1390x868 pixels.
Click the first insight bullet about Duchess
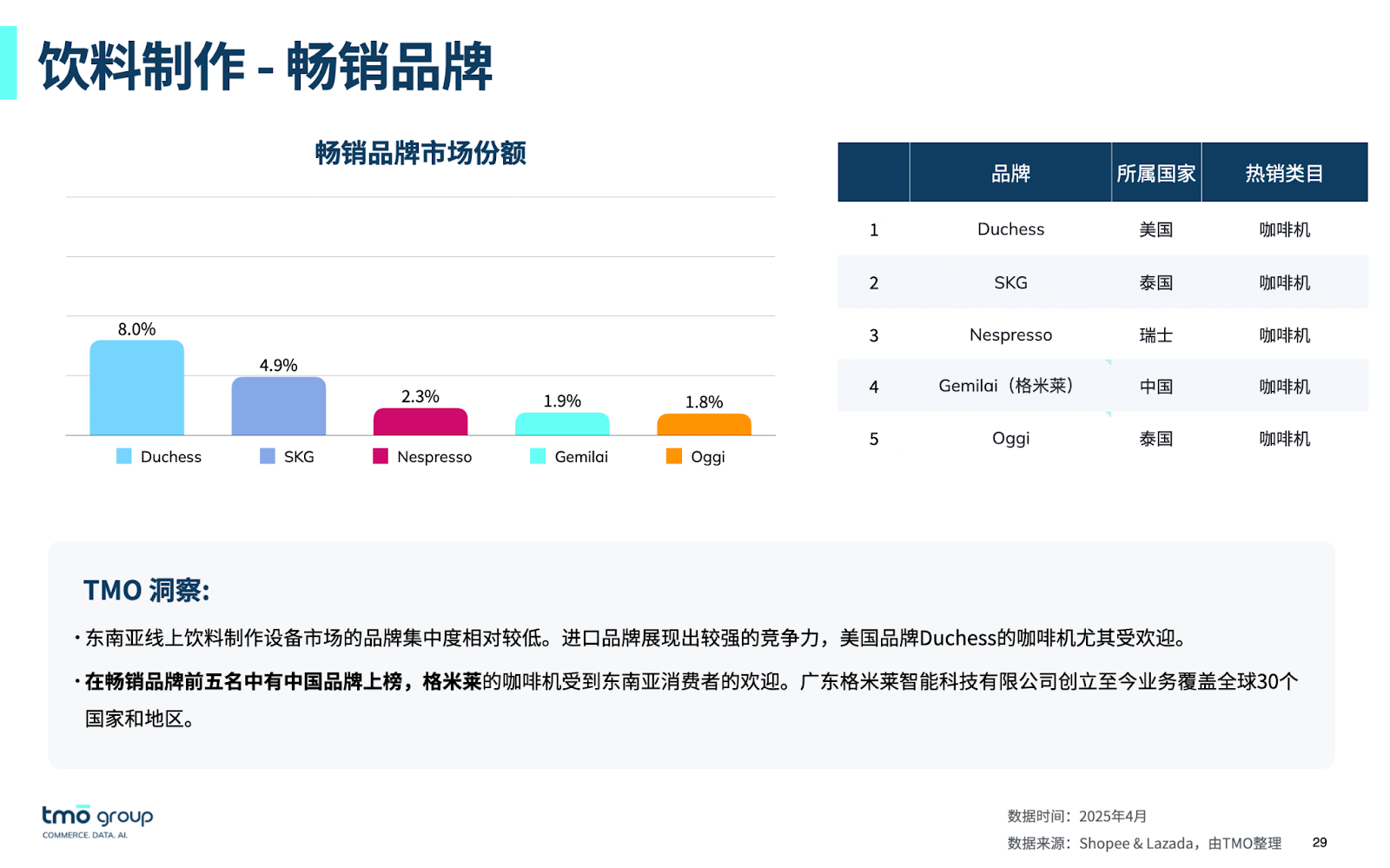(x=635, y=638)
